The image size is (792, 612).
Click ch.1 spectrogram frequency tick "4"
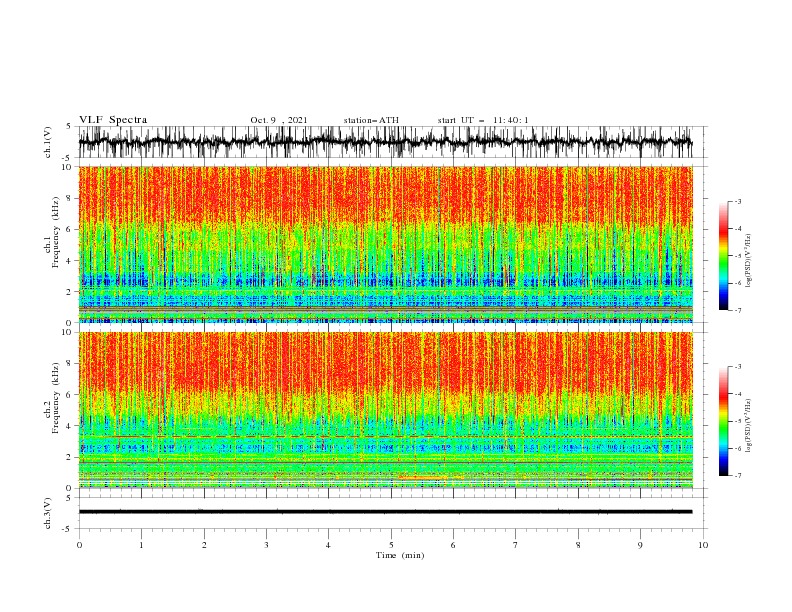click(70, 261)
